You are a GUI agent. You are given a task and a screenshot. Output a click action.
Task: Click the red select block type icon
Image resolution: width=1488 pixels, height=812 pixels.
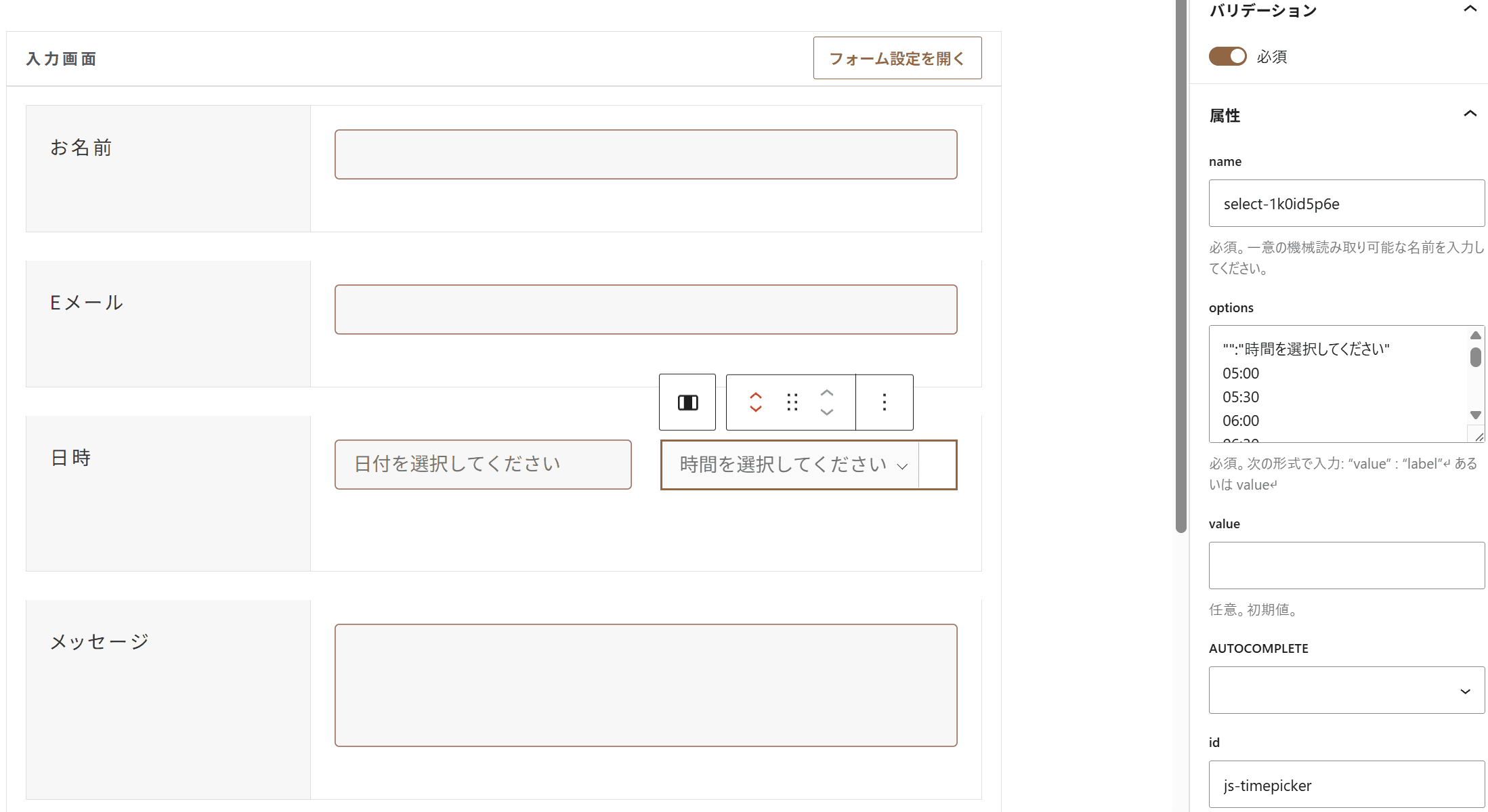click(x=756, y=402)
